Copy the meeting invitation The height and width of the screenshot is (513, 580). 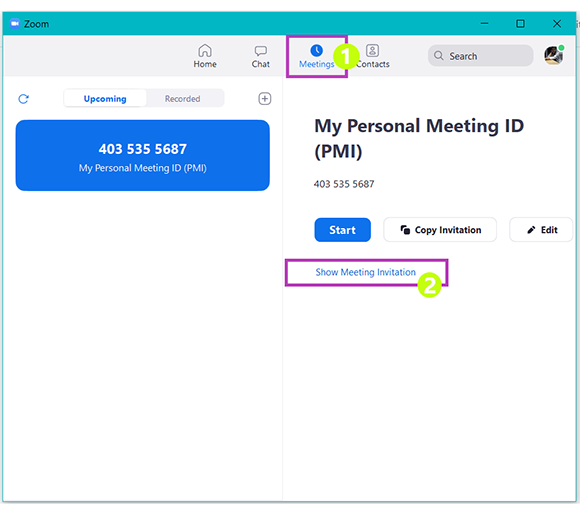coord(440,230)
